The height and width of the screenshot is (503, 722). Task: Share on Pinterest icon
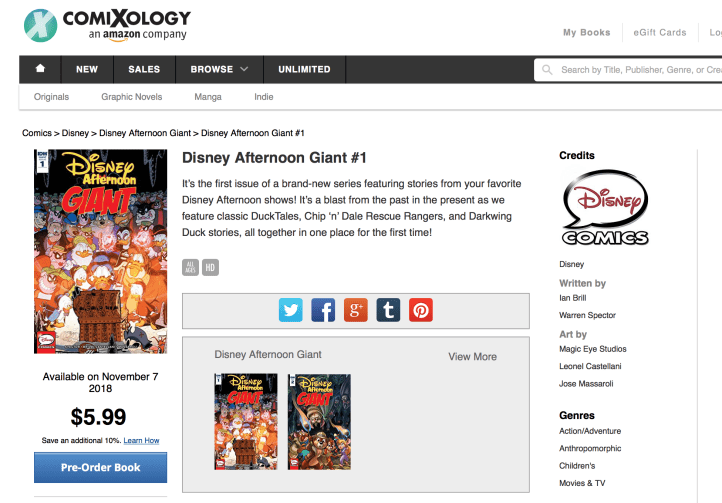[x=421, y=310]
